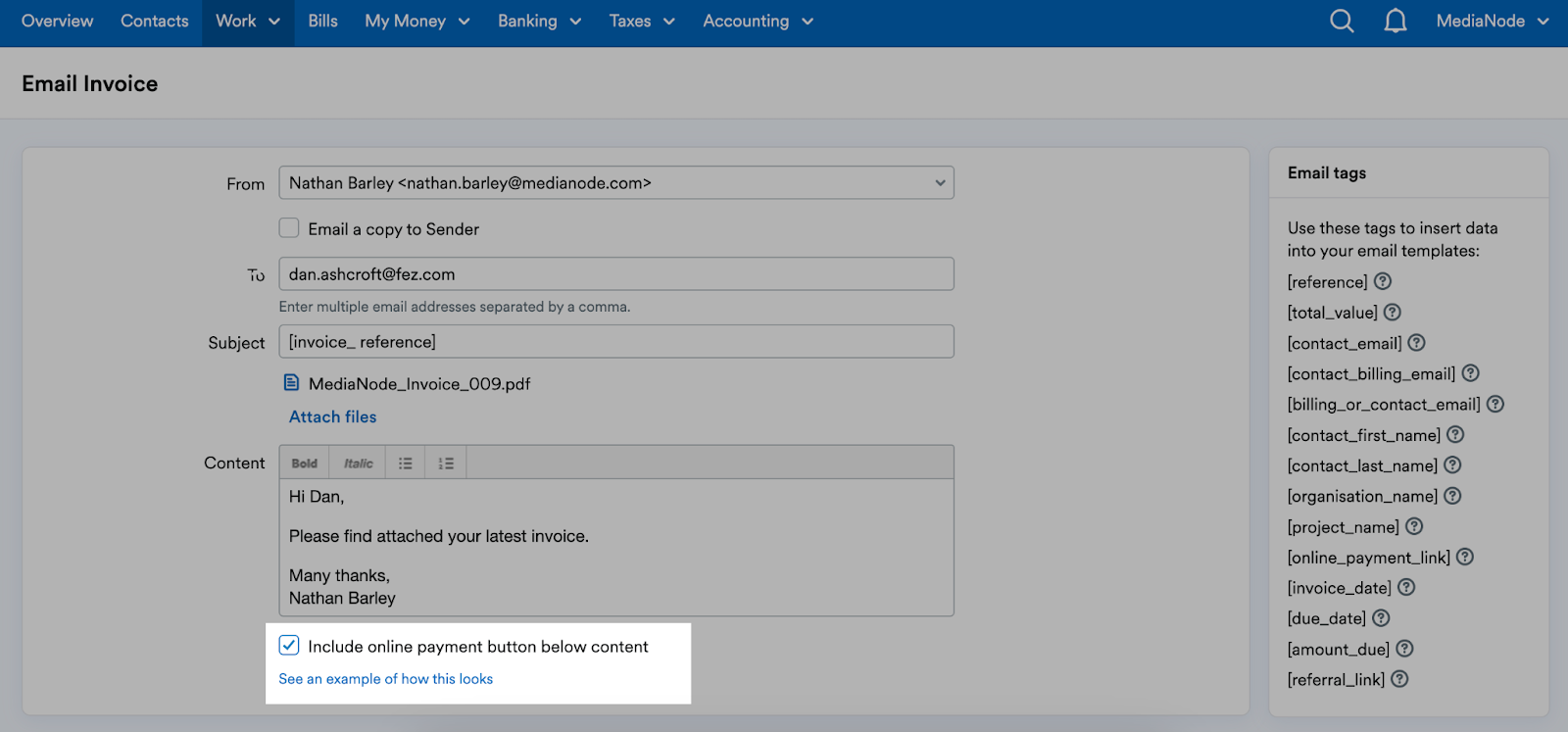The height and width of the screenshot is (732, 1568).
Task: Open help icon beside [due_date] tag
Action: click(1382, 617)
